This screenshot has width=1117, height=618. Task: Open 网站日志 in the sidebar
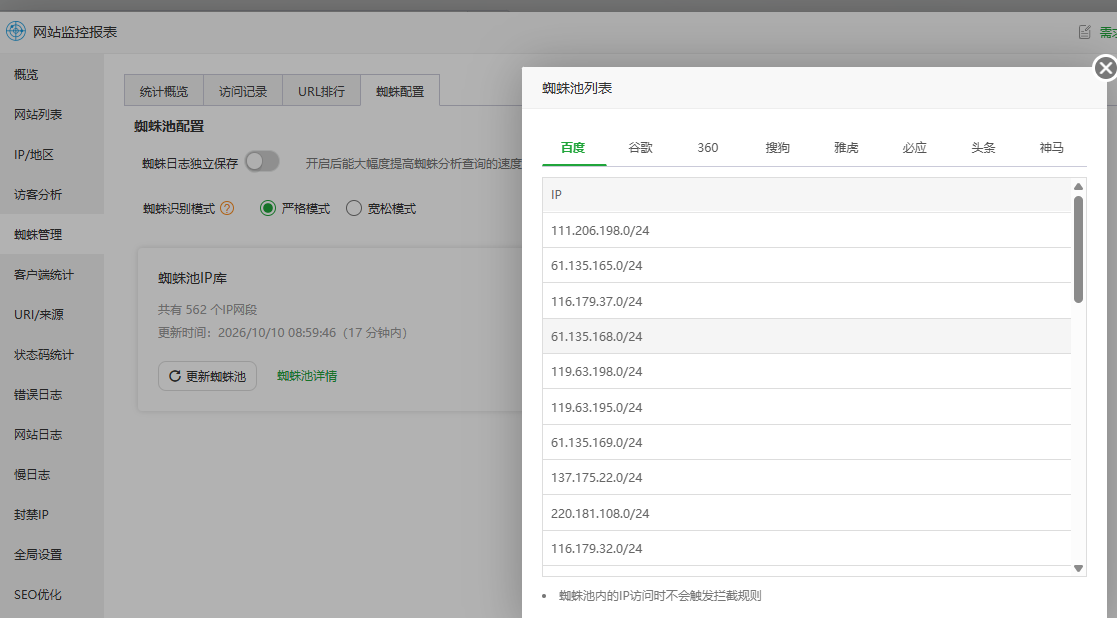pyautogui.click(x=52, y=434)
